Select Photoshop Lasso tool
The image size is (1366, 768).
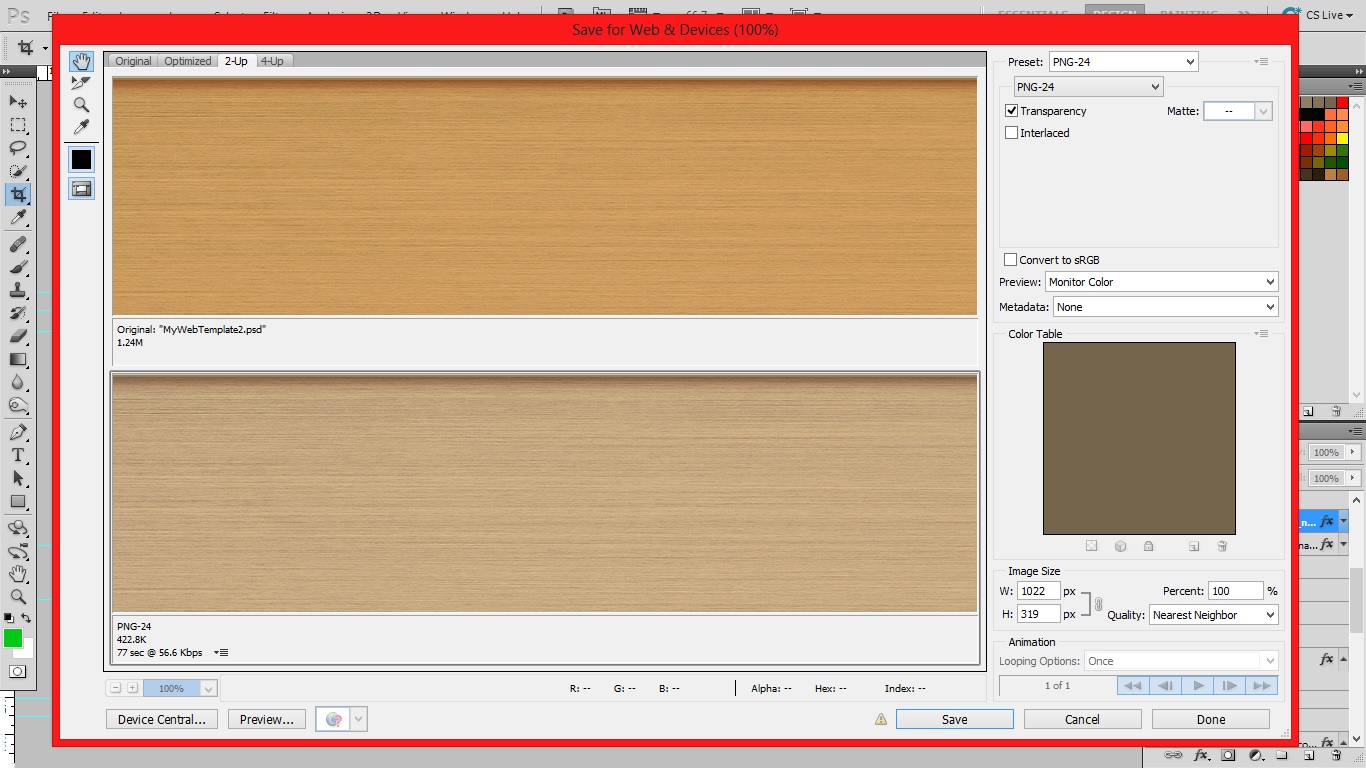(x=18, y=148)
